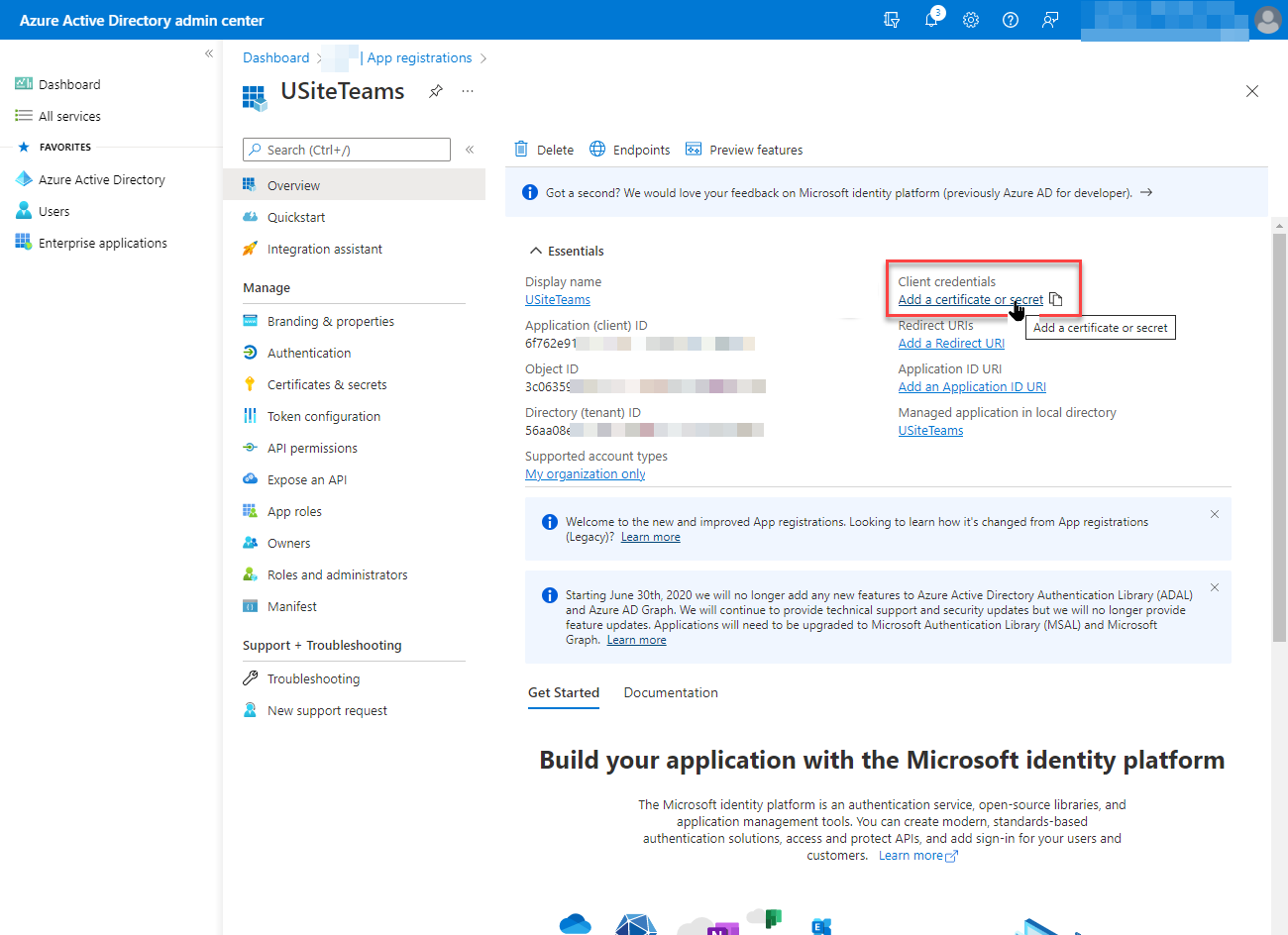1288x935 pixels.
Task: Click the vertical scrollbar
Action: tap(1279, 436)
